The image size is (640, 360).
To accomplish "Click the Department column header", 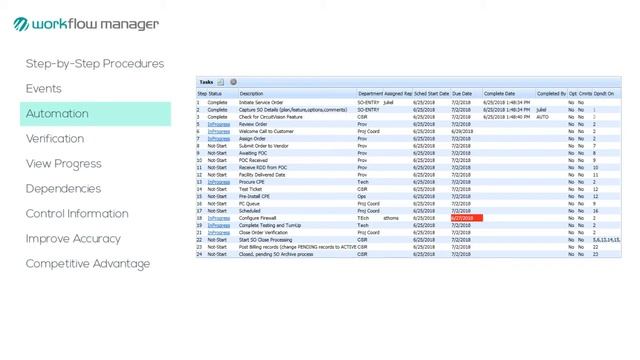I will pyautogui.click(x=371, y=94).
